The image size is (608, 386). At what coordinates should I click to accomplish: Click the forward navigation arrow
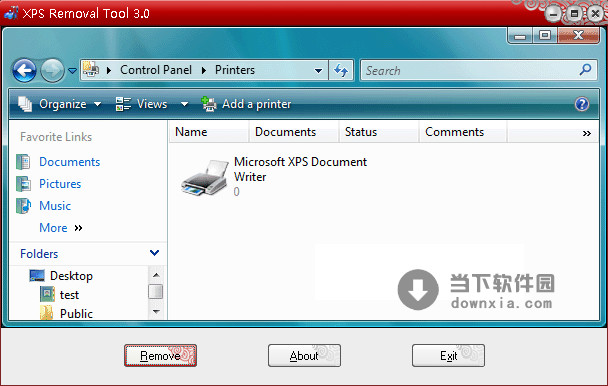pos(52,71)
